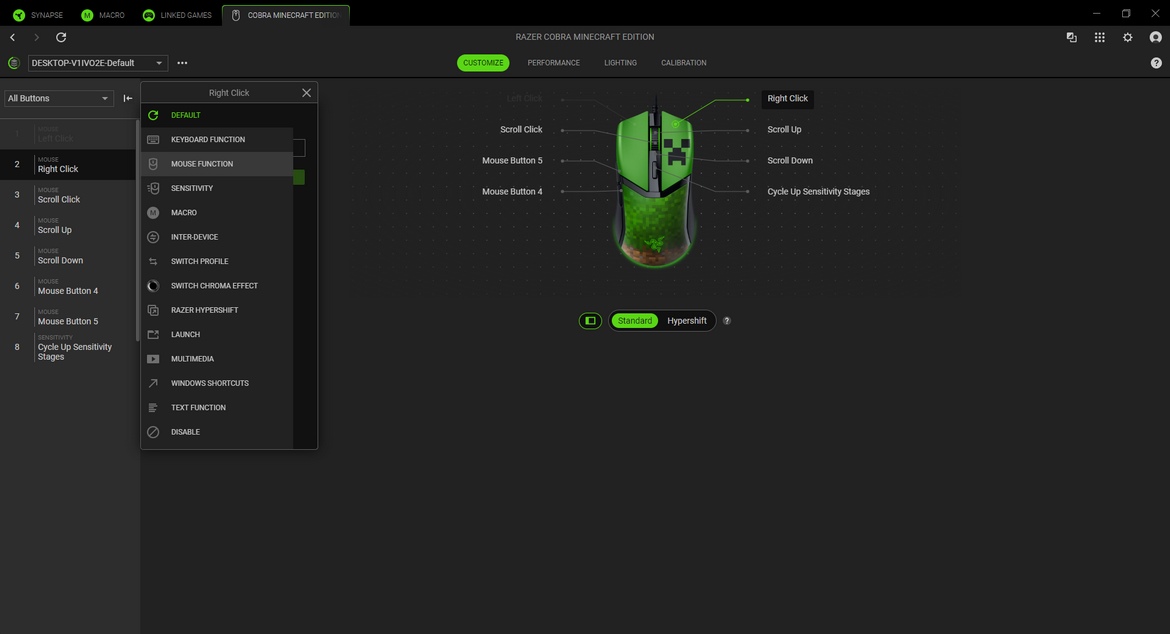Go back with the left arrow
The width and height of the screenshot is (1170, 634).
(13, 37)
